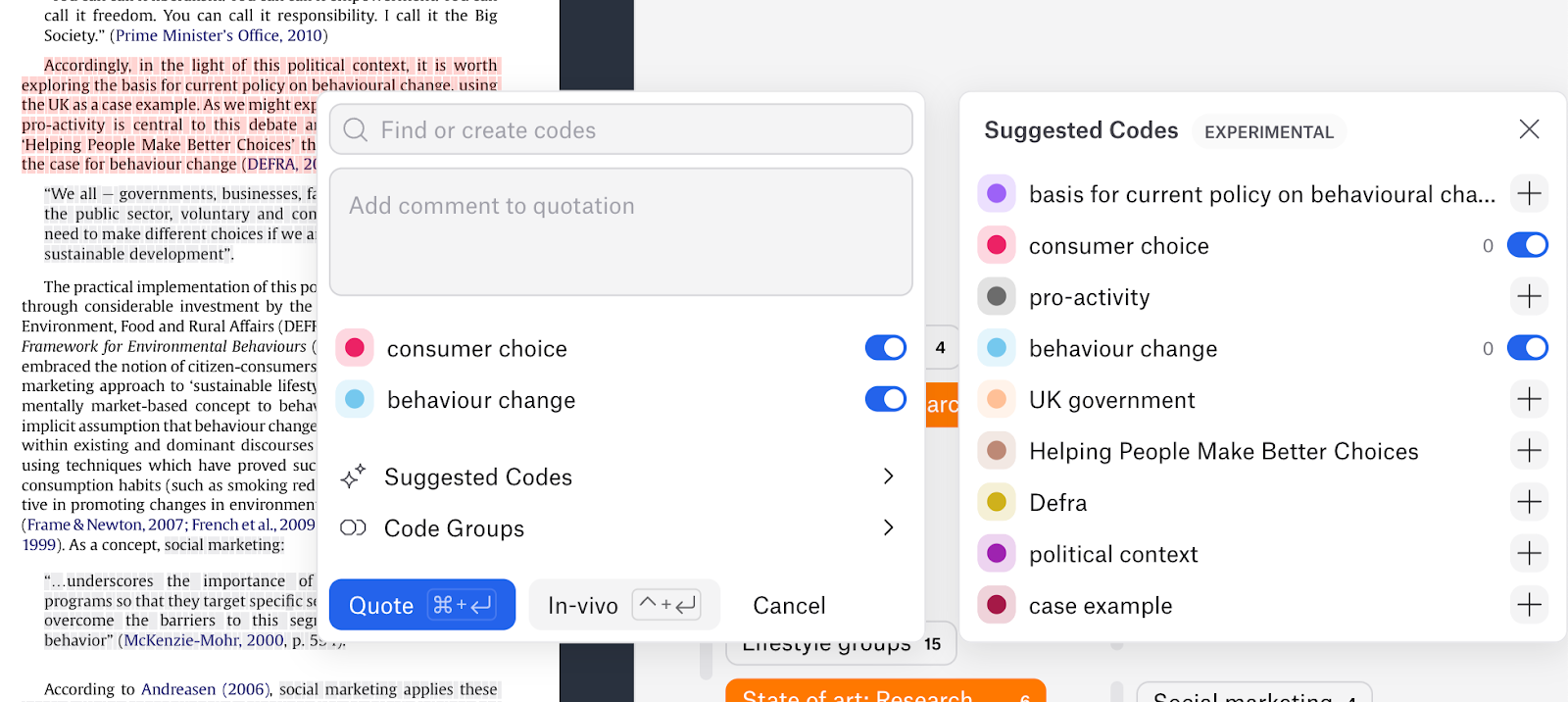The image size is (1568, 702).
Task: Add "UK government" code using its plus icon
Action: (x=1527, y=399)
